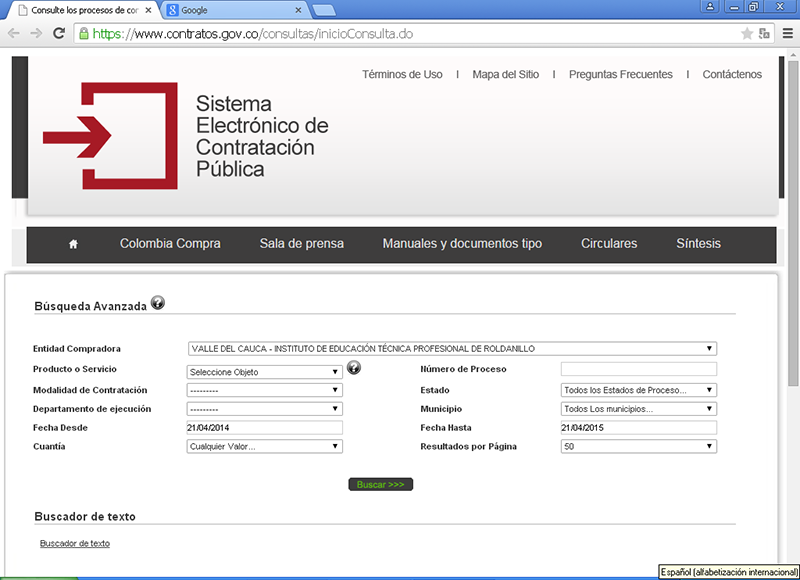
Task: Click the Número de Proceso input field
Action: pos(638,369)
